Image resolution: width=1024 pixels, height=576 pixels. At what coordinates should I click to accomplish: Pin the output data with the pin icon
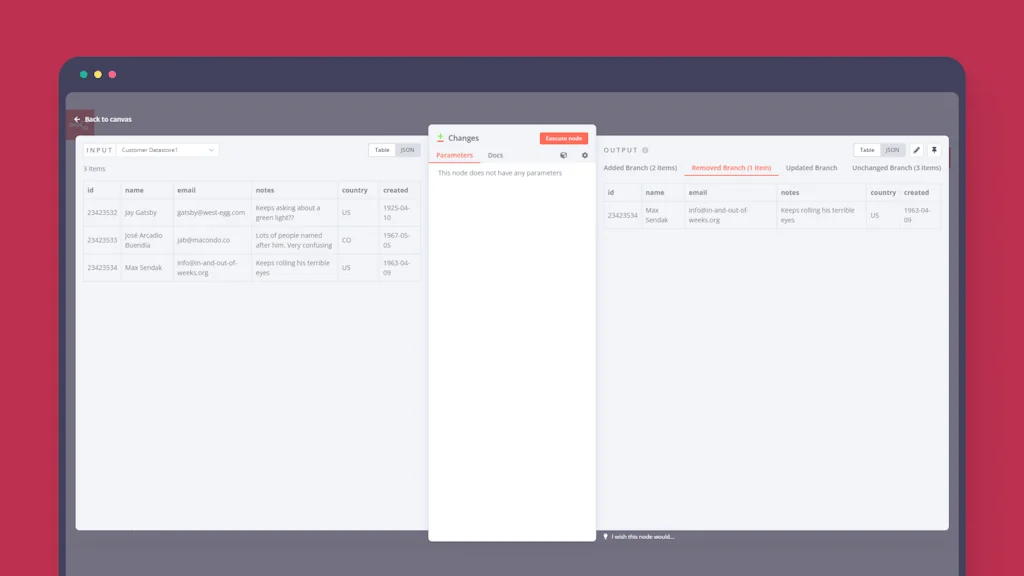(x=934, y=150)
